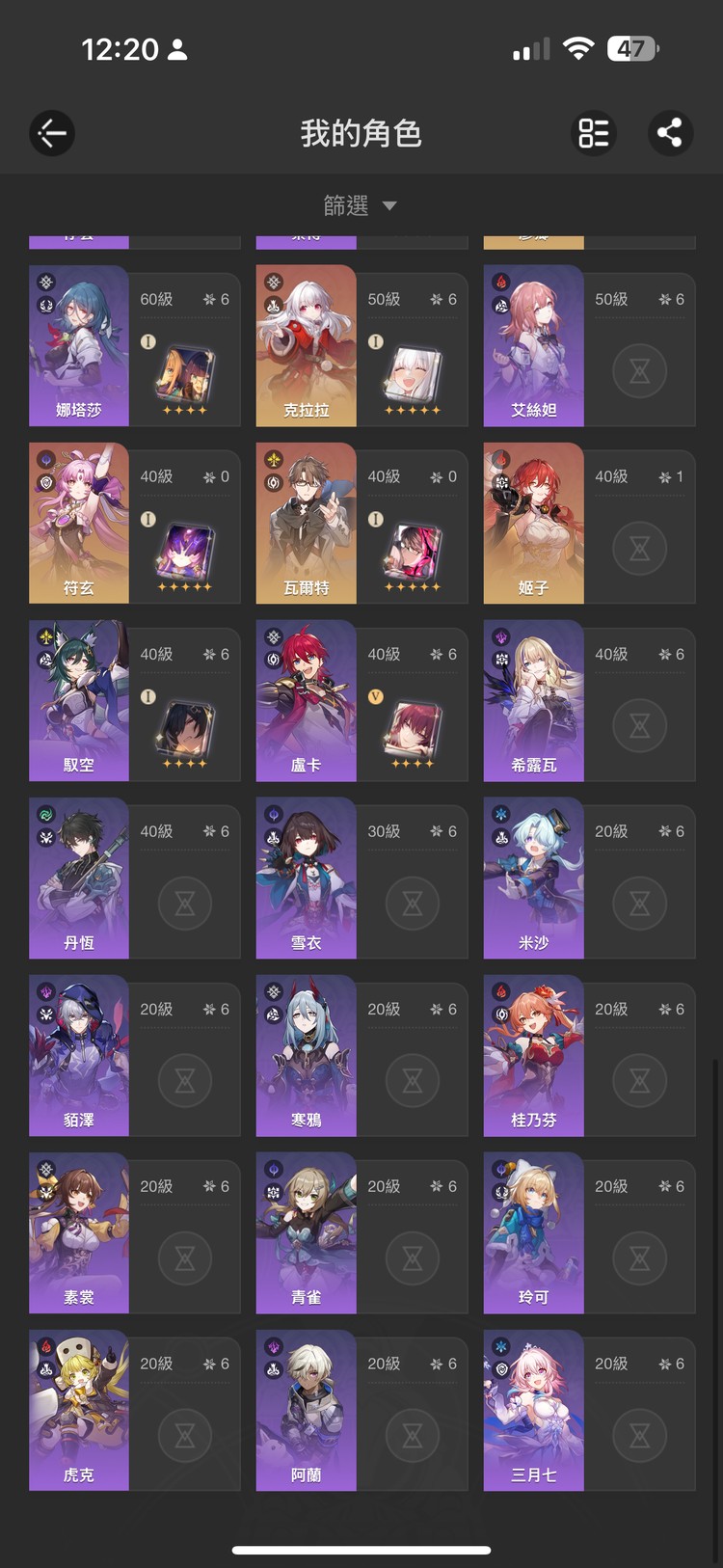Tap the empty light cone slot for 艾絲妲

[x=640, y=371]
